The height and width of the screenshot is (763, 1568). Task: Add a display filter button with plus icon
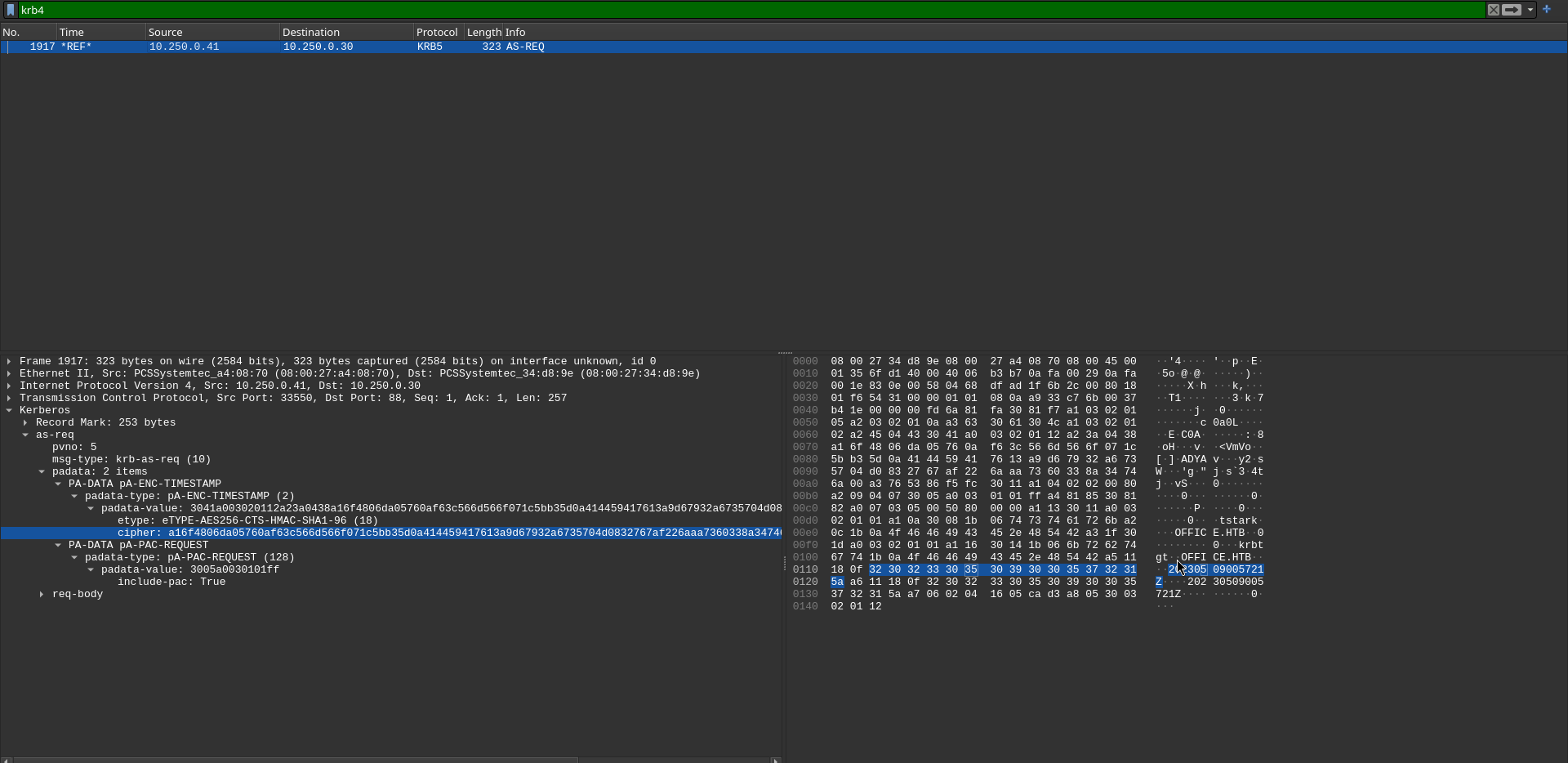(x=1546, y=9)
